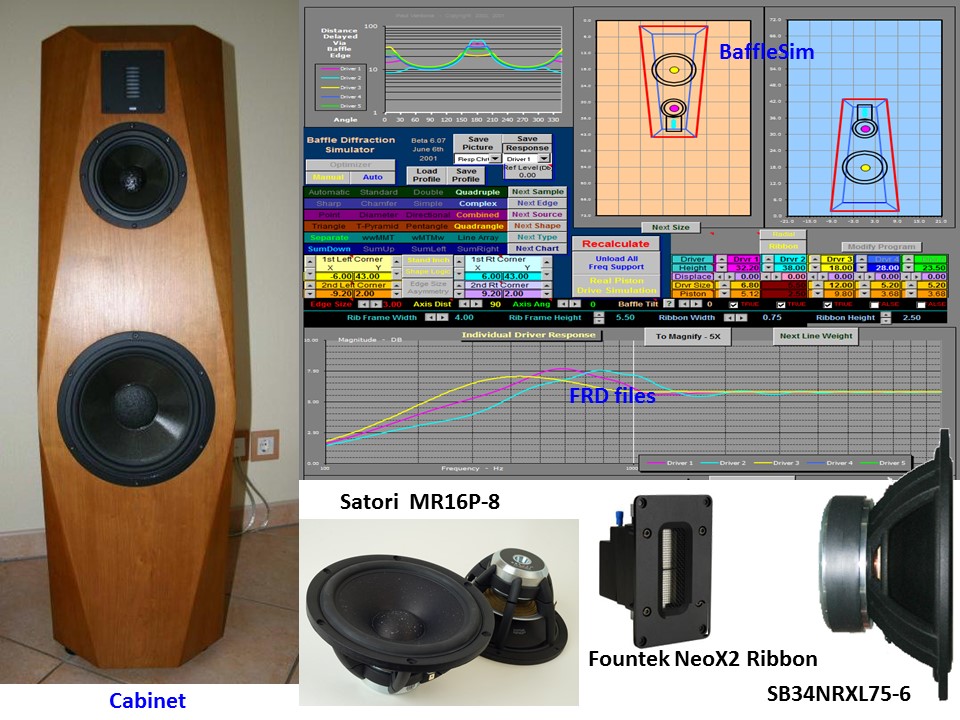Click the Edge Size left arrow

[x=364, y=304]
